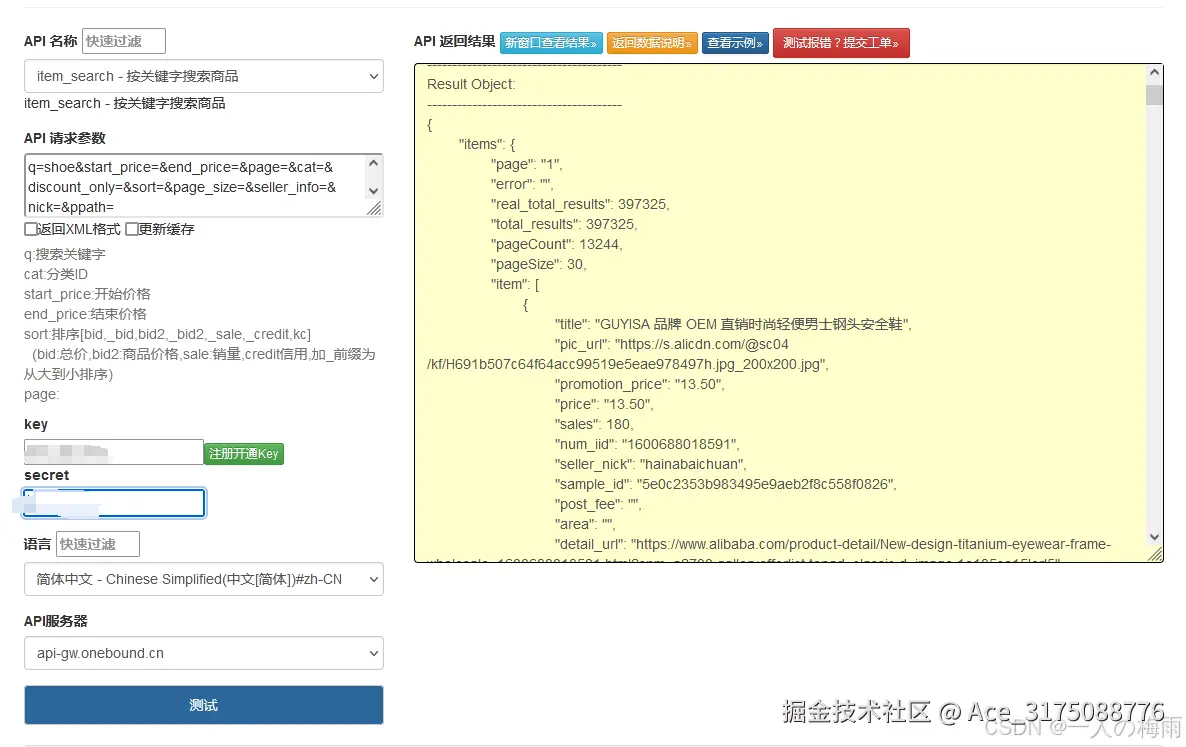Open the detail_url product link in results
The height and width of the screenshot is (747, 1186).
point(850,543)
